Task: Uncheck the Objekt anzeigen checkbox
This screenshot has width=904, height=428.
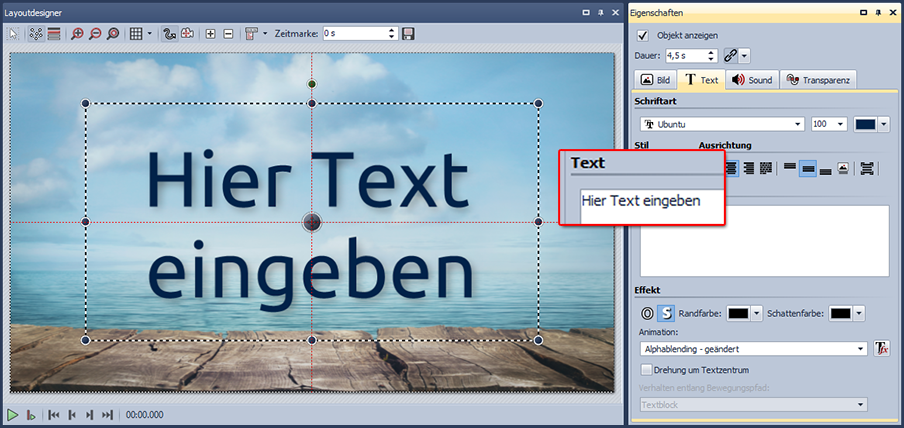Action: tap(643, 35)
